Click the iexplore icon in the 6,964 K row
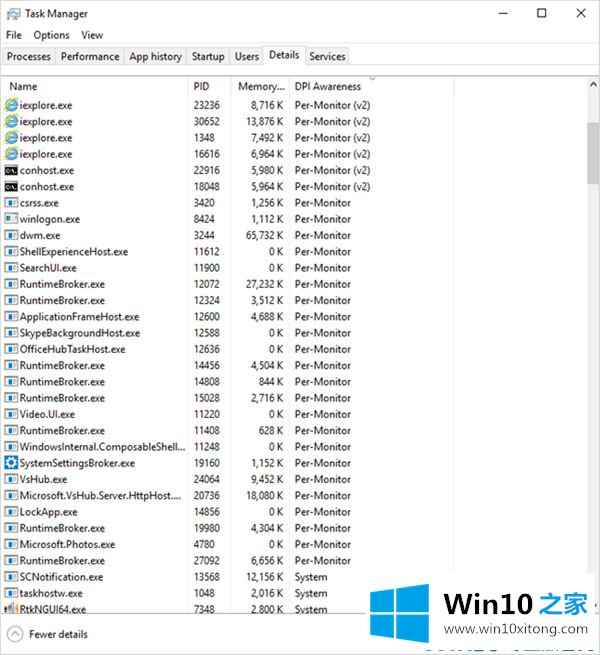 pyautogui.click(x=11, y=154)
